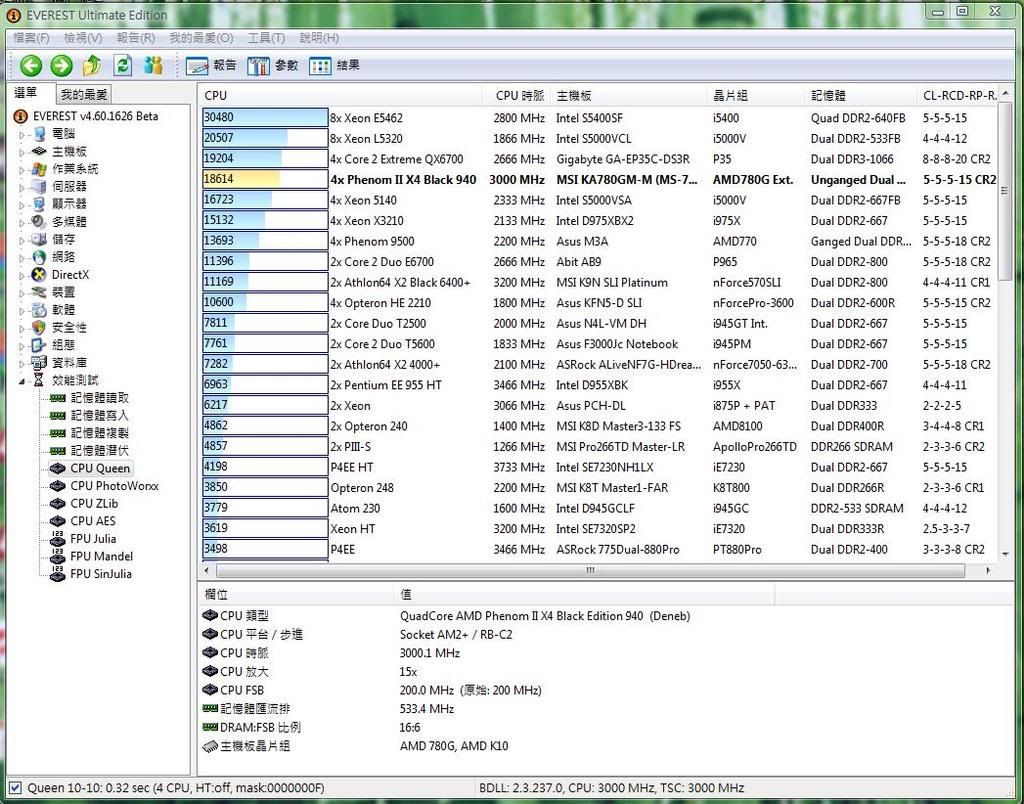This screenshot has width=1024, height=804.
Task: Click the scroll-right arrow of the results list
Action: click(x=988, y=571)
